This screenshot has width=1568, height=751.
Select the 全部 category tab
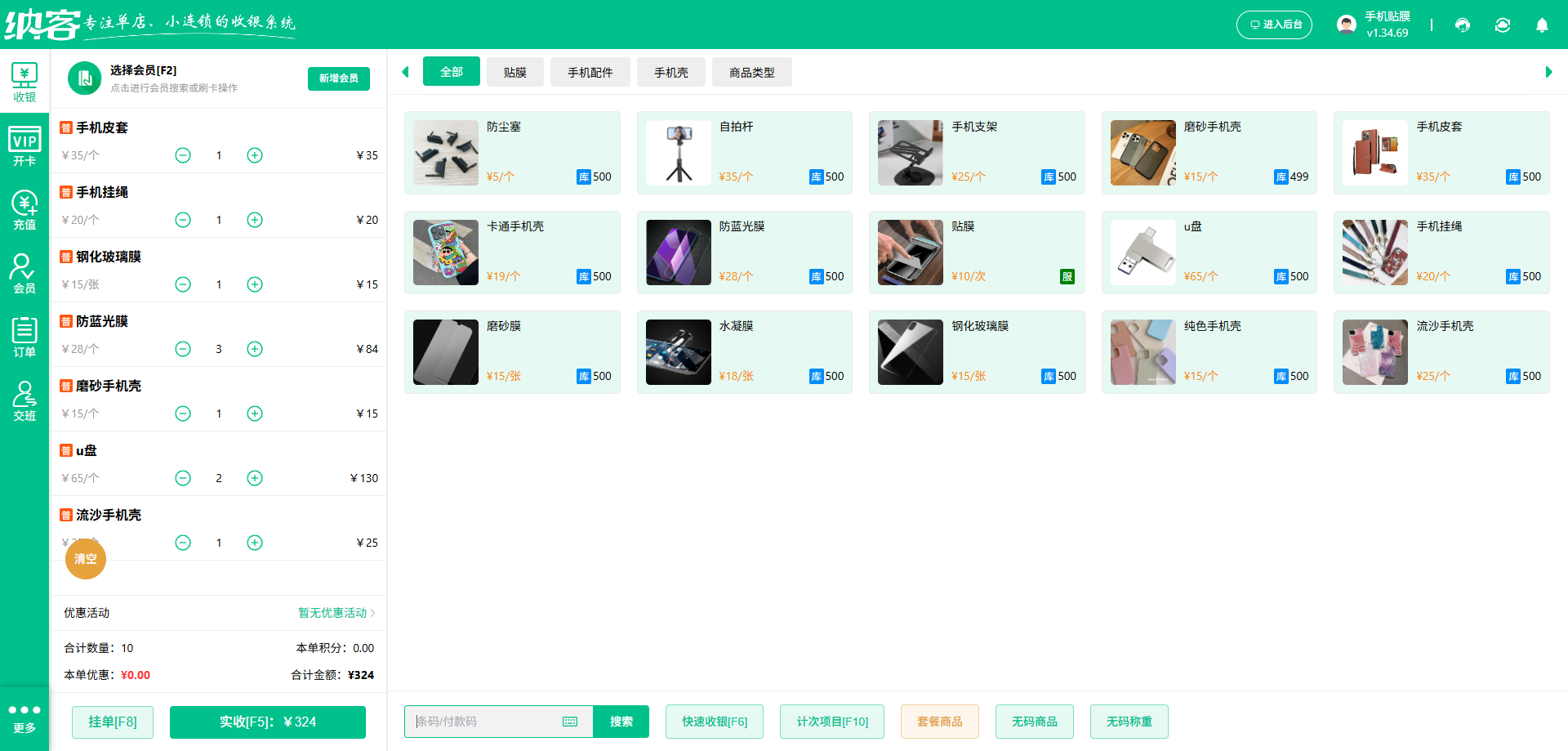pos(452,72)
